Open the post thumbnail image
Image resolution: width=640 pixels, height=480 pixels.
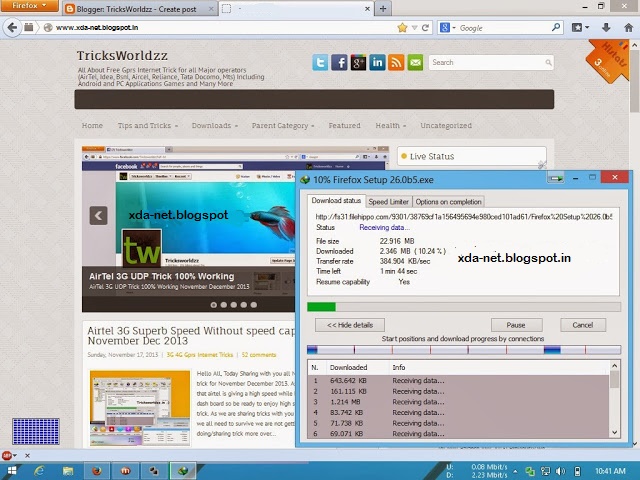[x=140, y=408]
